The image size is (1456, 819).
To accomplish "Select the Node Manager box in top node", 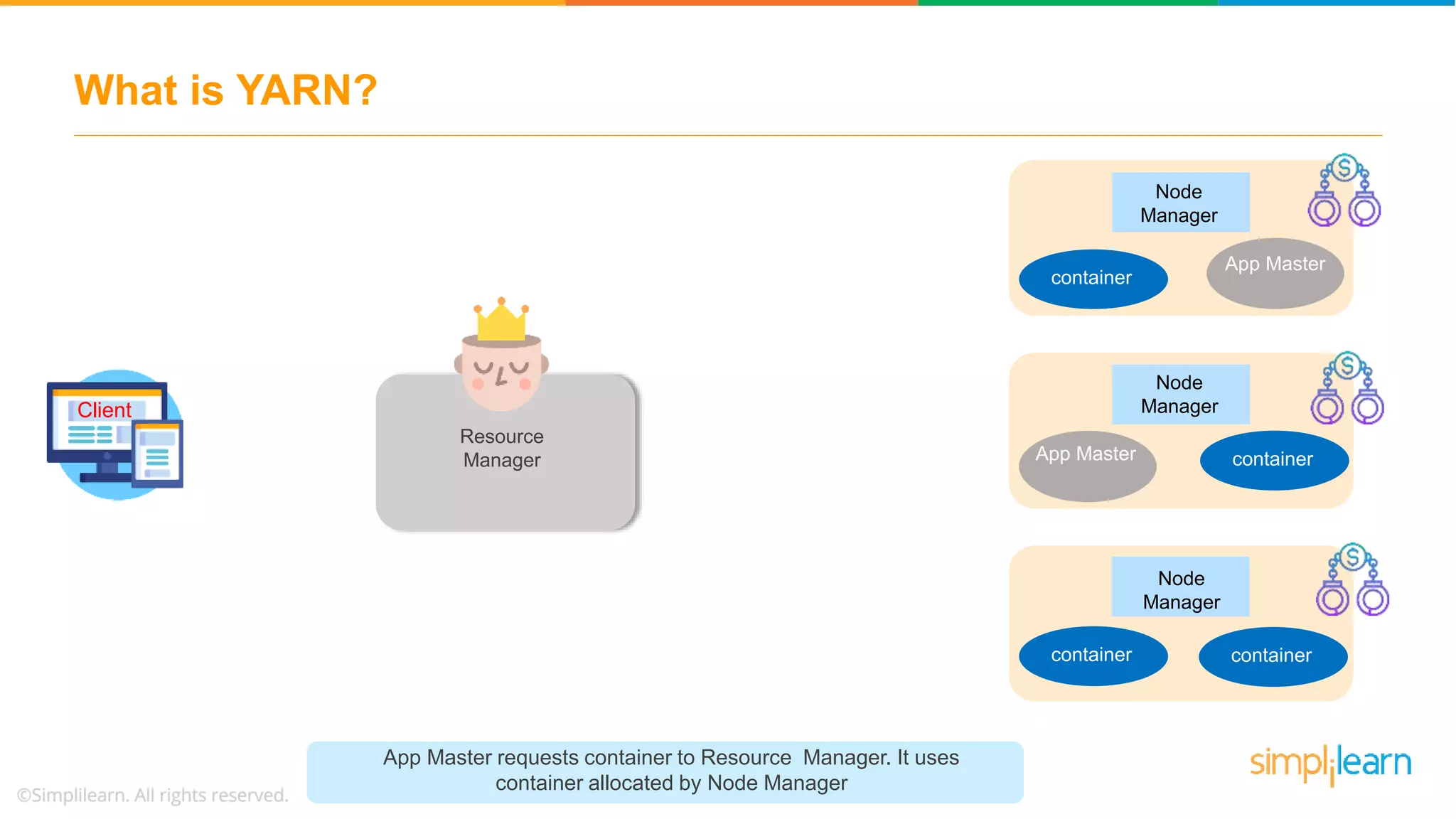I will pyautogui.click(x=1180, y=203).
